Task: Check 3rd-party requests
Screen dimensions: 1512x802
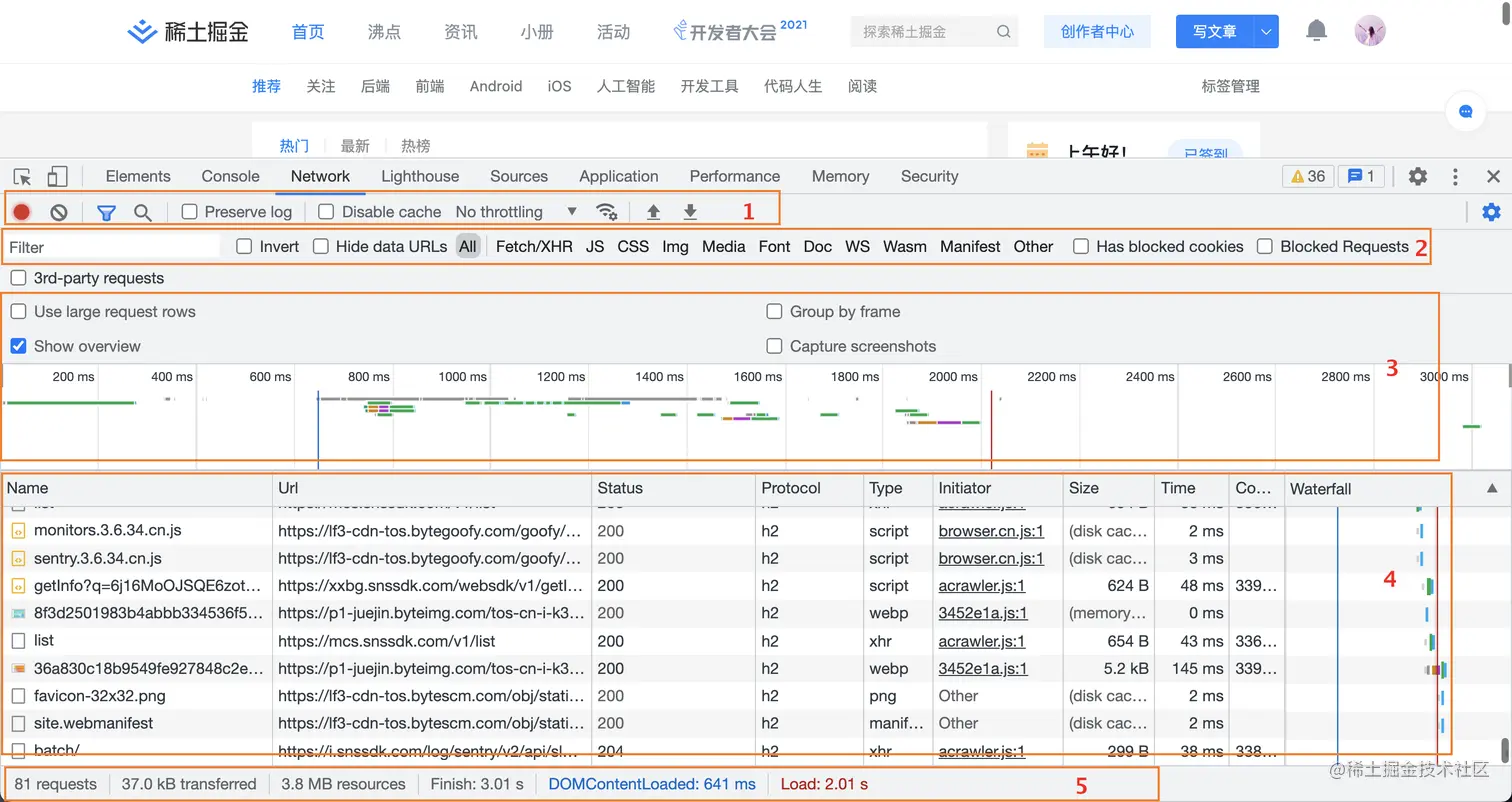Action: [x=18, y=278]
